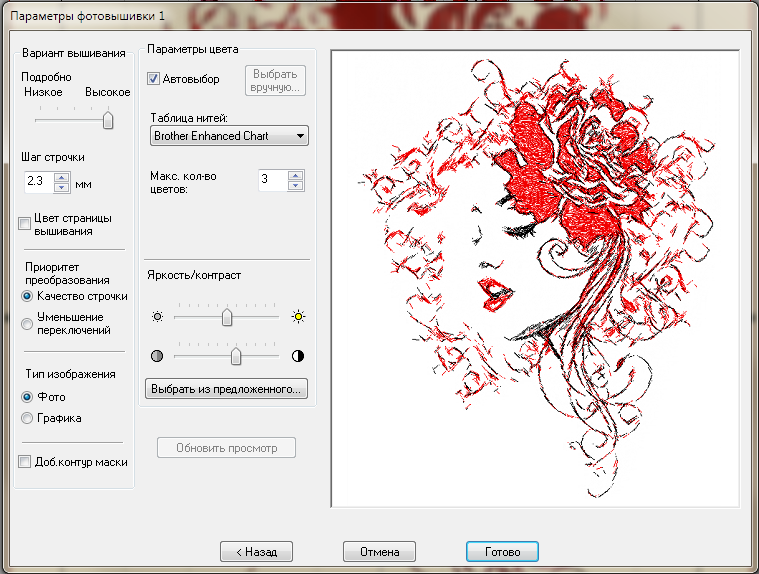Click the dim sun brightness icon
This screenshot has height=574, width=759.
157,317
